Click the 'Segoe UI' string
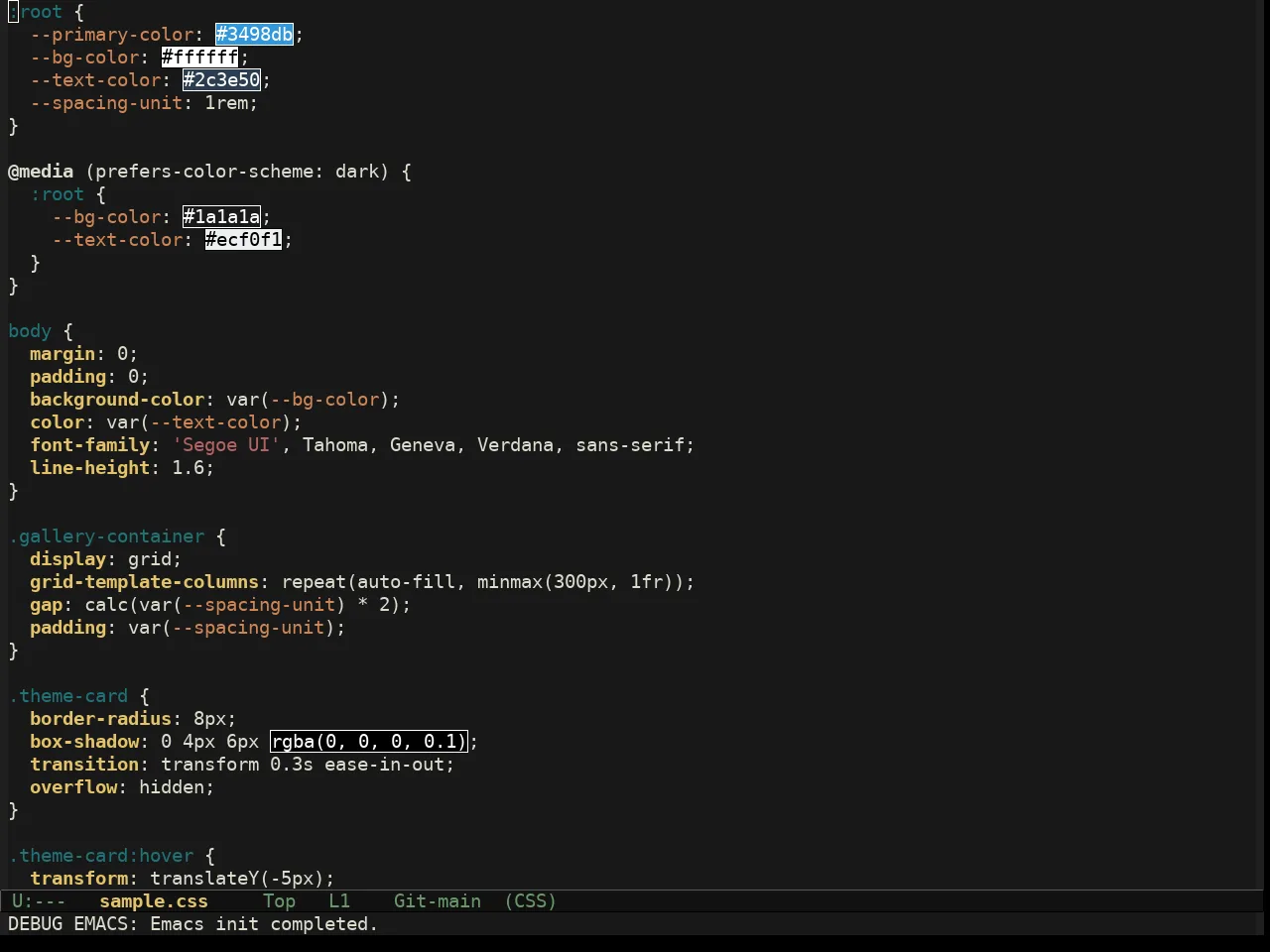Image resolution: width=1270 pixels, height=952 pixels. click(226, 445)
